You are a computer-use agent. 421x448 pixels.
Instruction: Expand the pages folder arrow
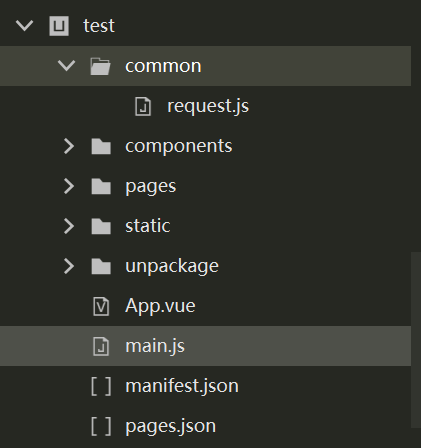(69, 186)
